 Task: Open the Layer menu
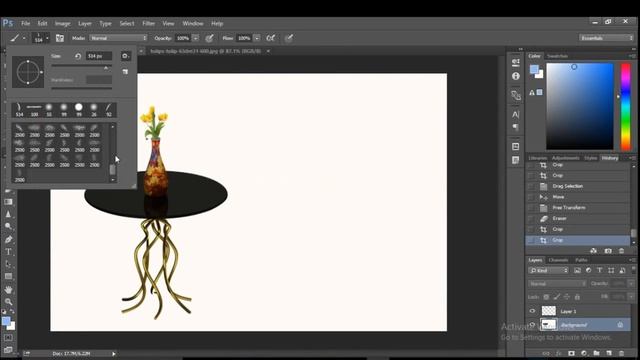click(x=85, y=23)
